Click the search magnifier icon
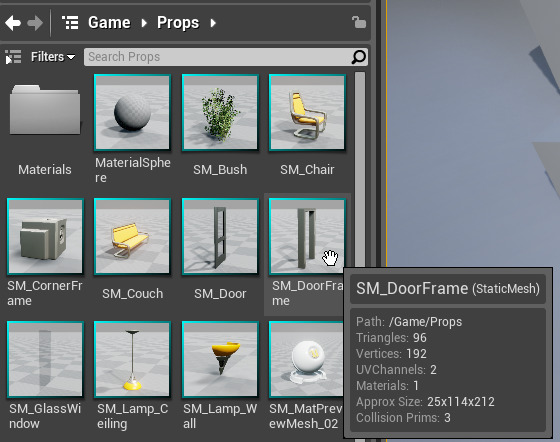The width and height of the screenshot is (560, 442). tap(359, 57)
